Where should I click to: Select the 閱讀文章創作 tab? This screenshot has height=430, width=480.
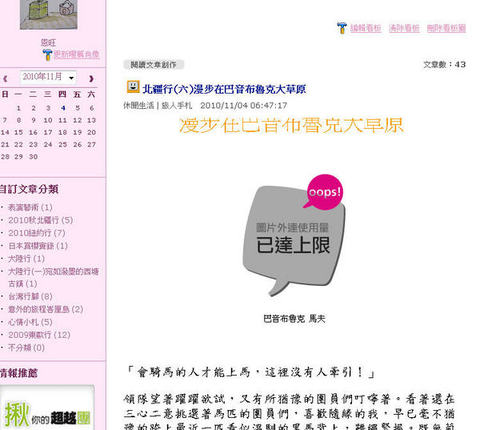[153, 65]
